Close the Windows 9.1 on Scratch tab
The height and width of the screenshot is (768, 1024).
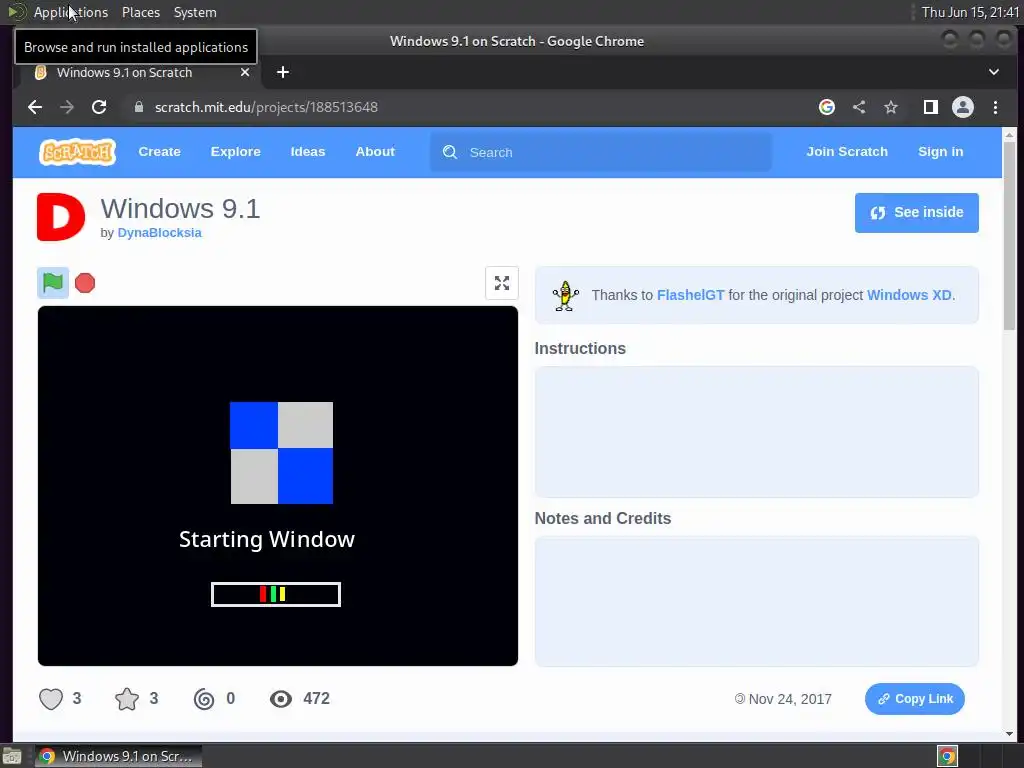click(x=245, y=72)
